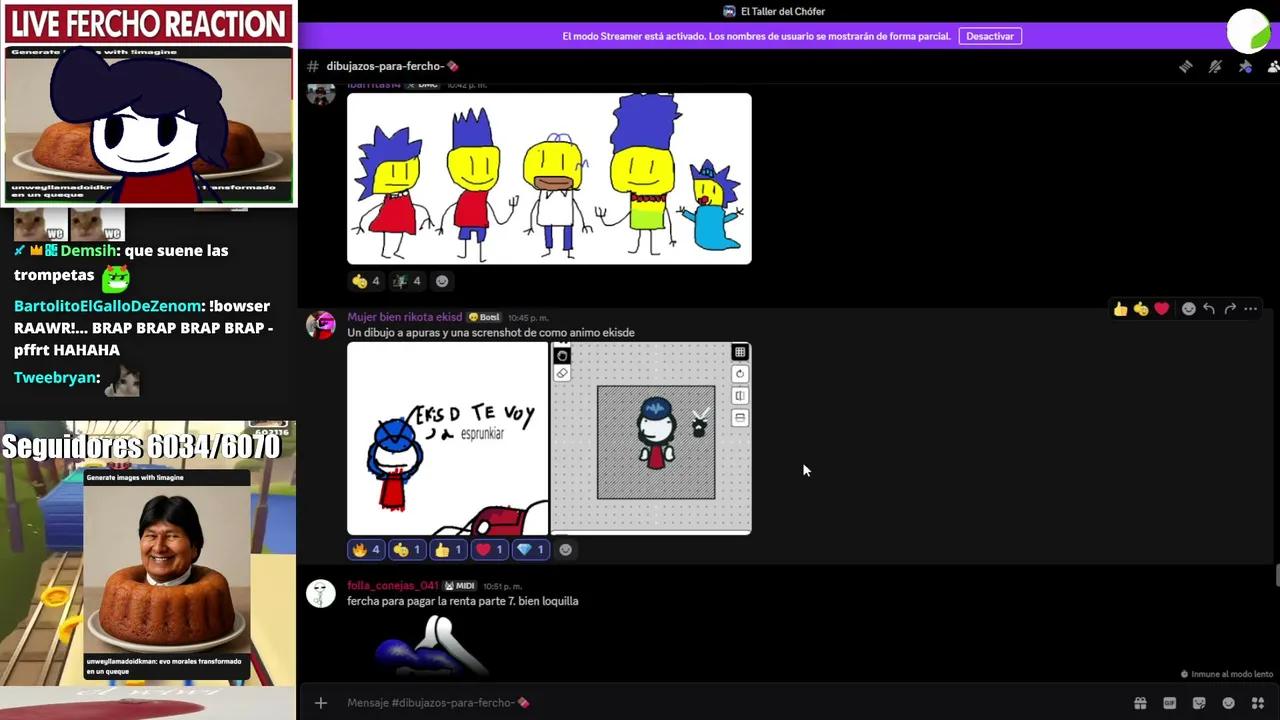Screen dimensions: 1280x720
Task: Open the Threads icon in channel header
Action: (1186, 66)
